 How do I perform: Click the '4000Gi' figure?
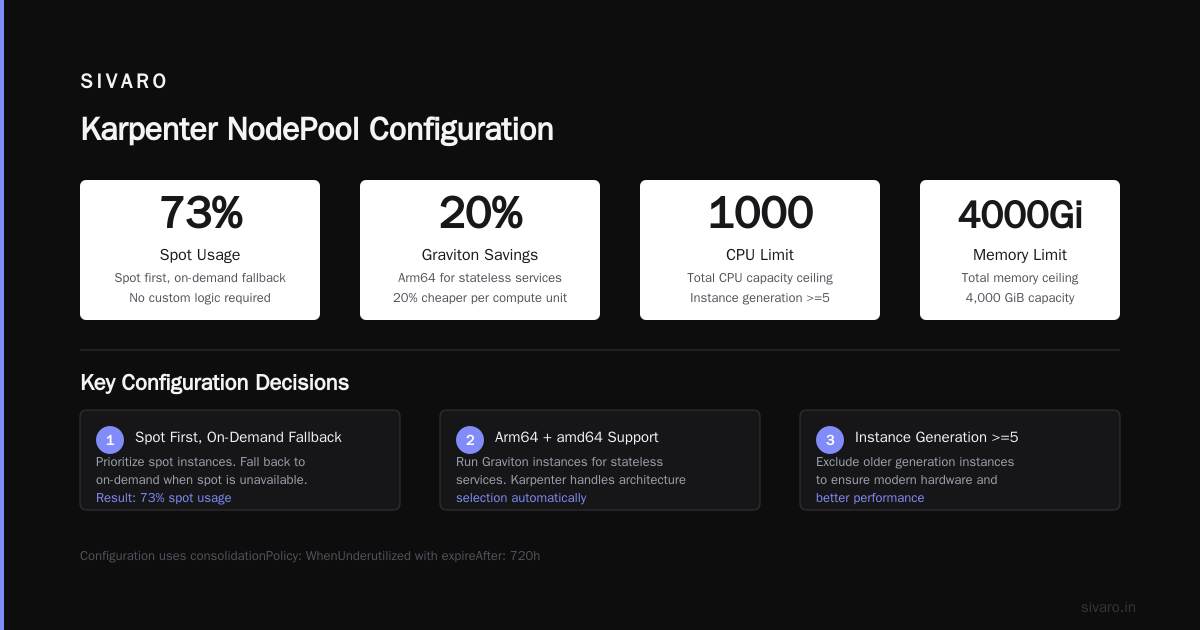pyautogui.click(x=1020, y=215)
